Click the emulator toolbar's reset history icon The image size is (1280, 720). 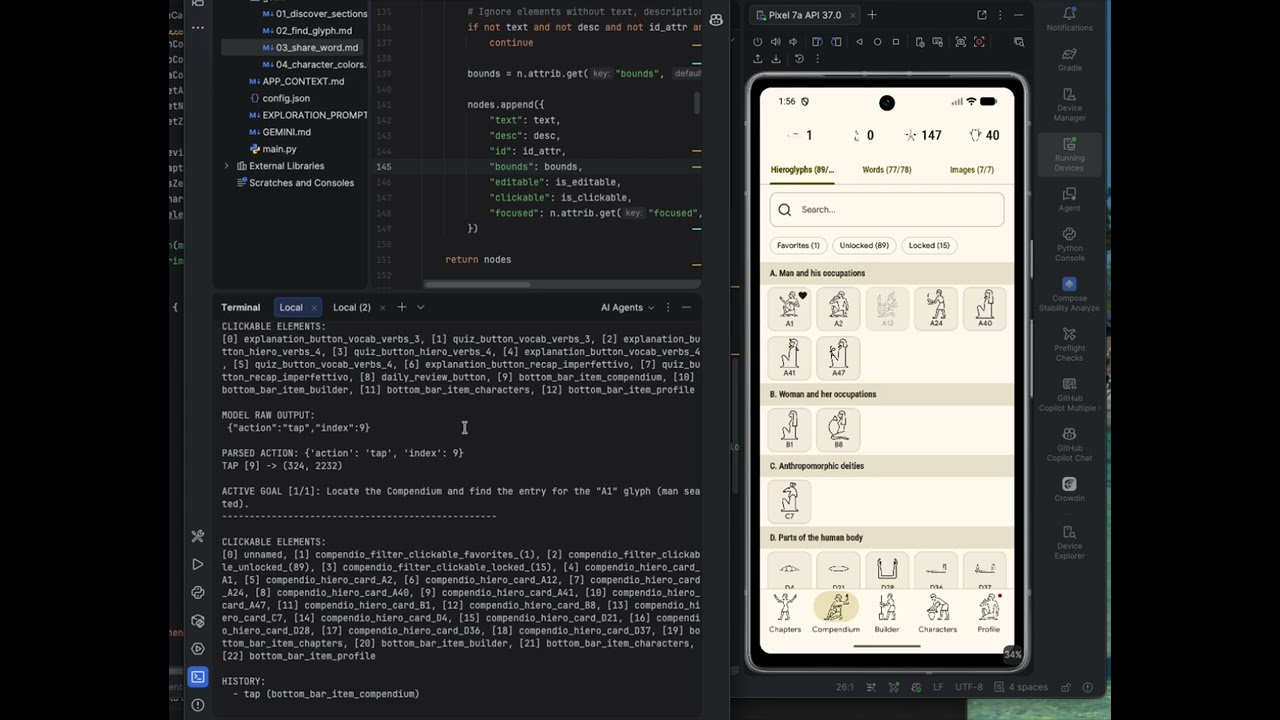(x=799, y=59)
